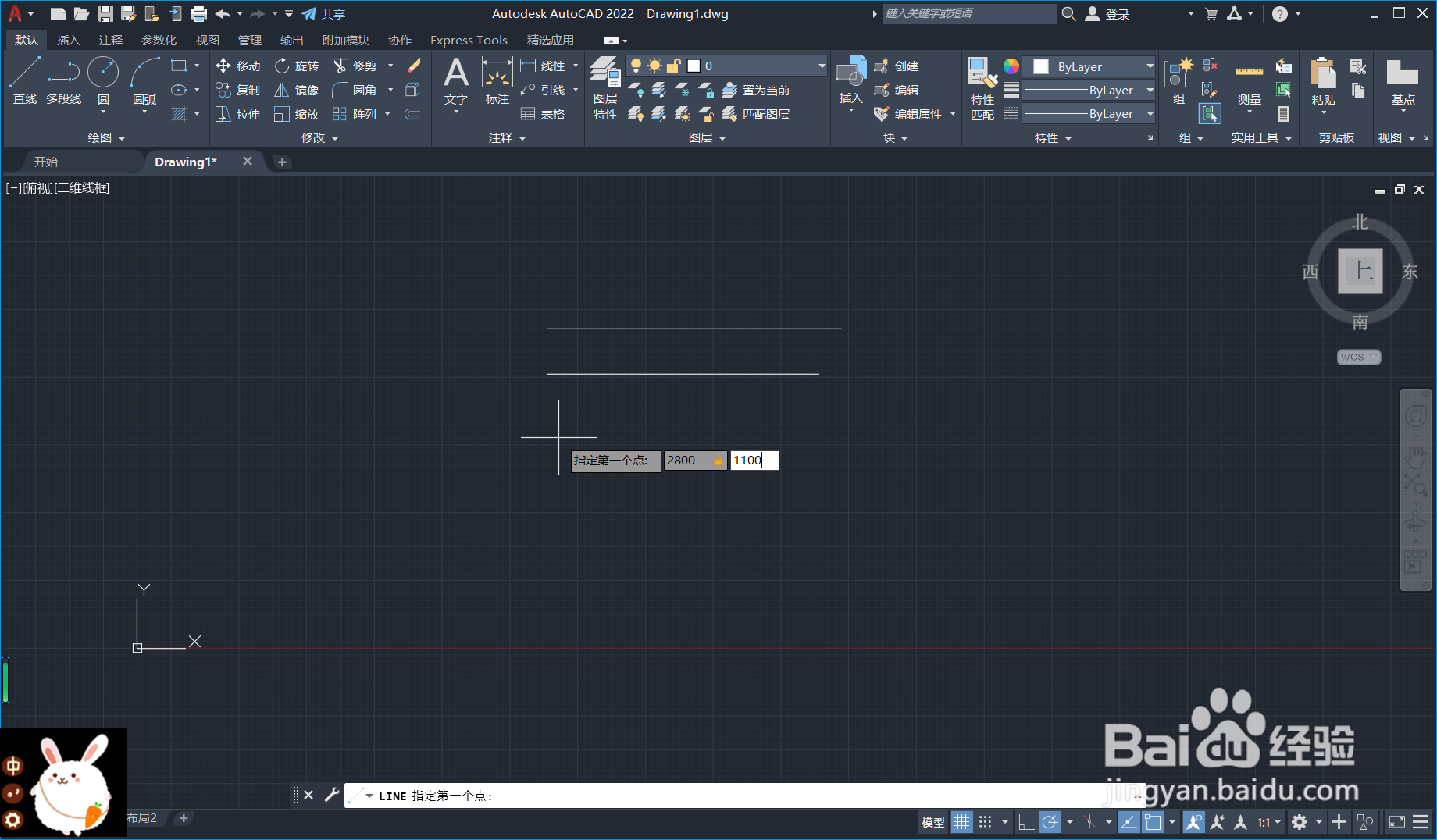1437x840 pixels.
Task: Click the Rotate (旋转) tool
Action: coord(297,66)
